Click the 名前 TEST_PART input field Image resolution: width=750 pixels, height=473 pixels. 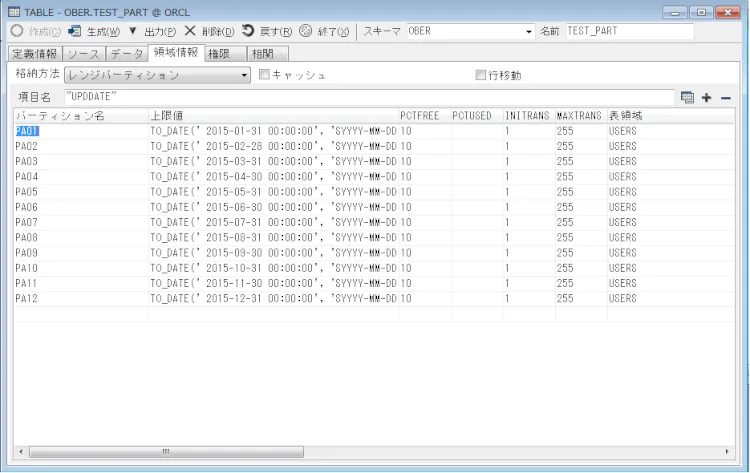[x=629, y=31]
